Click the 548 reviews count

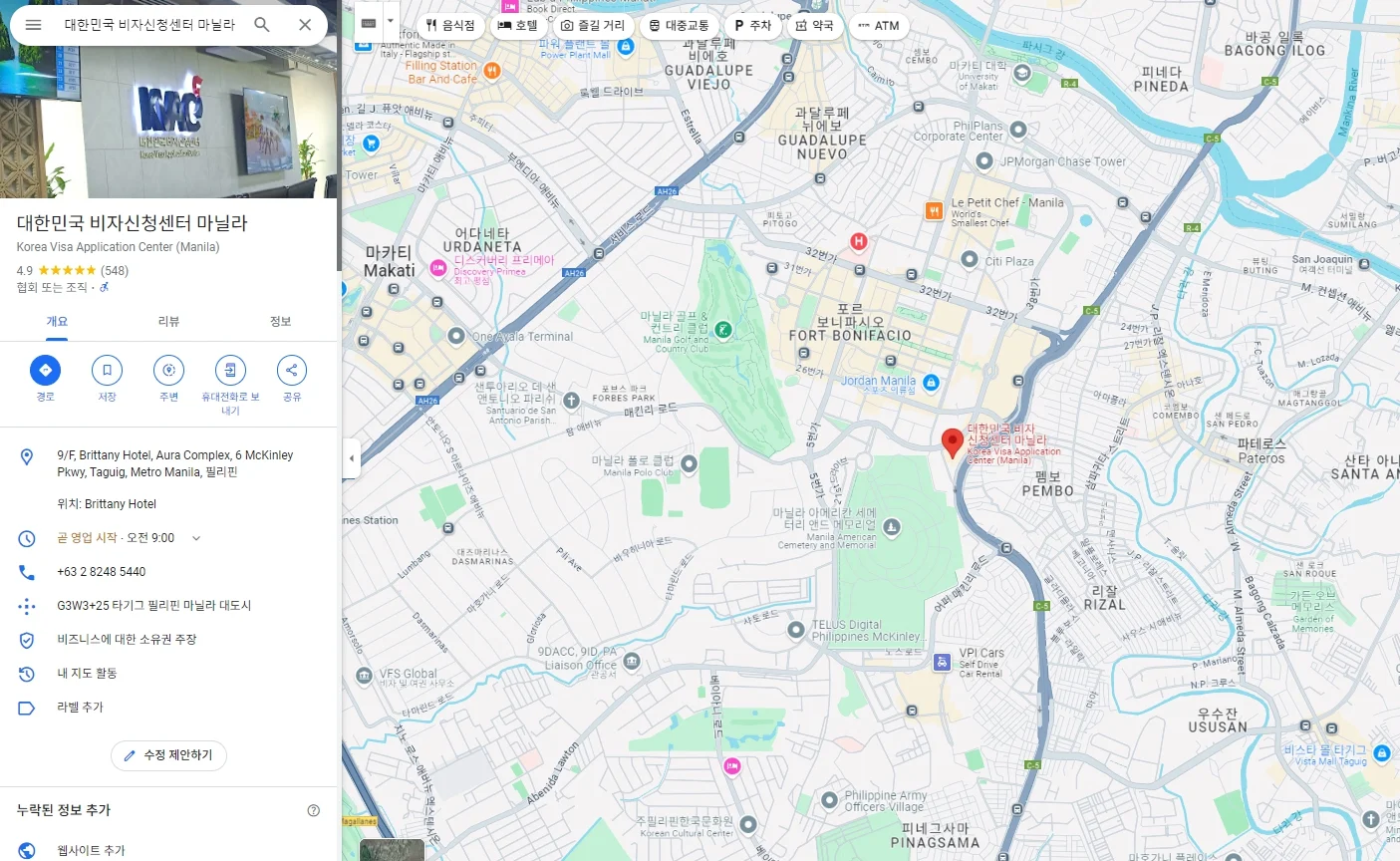tap(115, 271)
